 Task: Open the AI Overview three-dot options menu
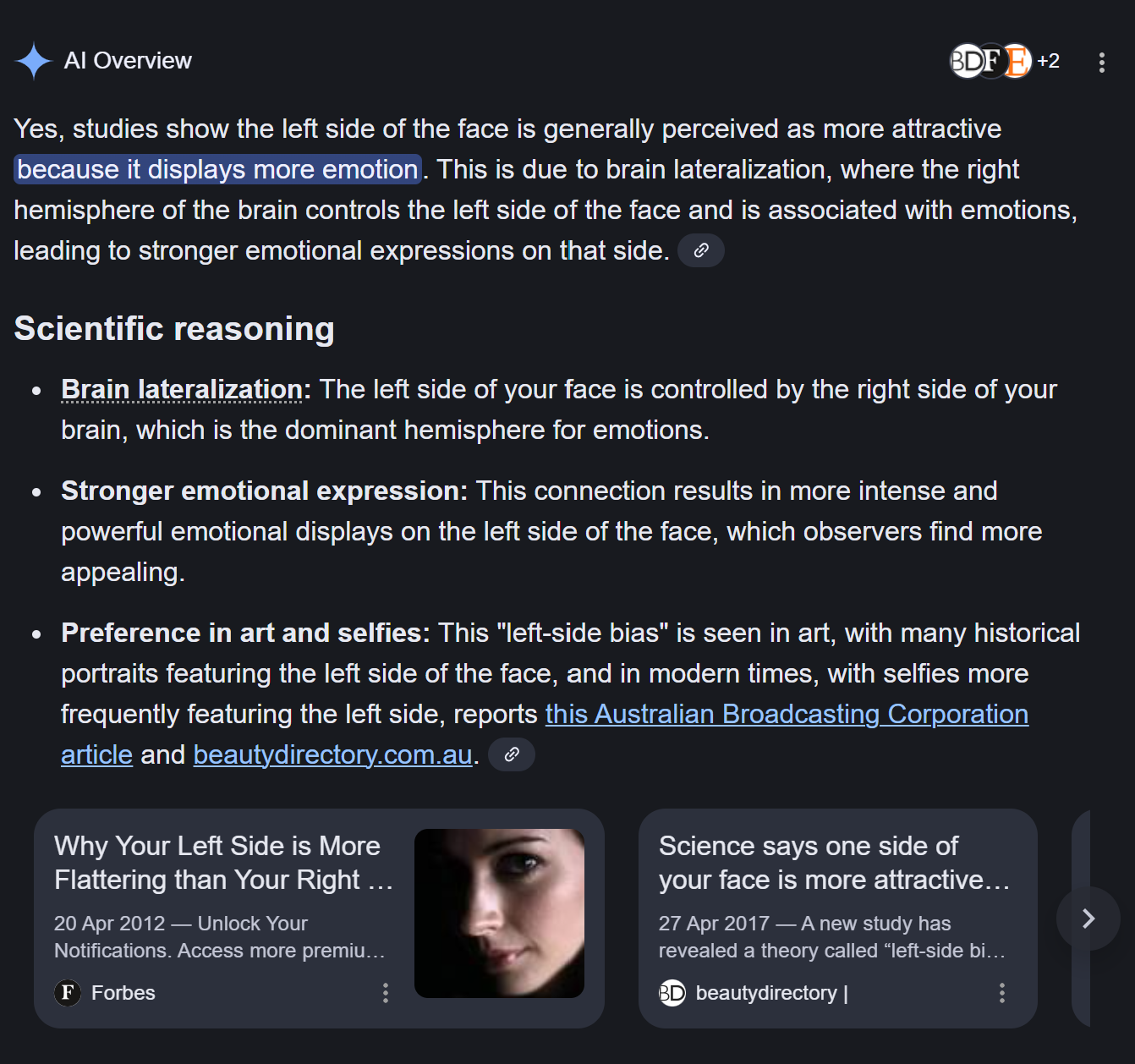(x=1101, y=62)
